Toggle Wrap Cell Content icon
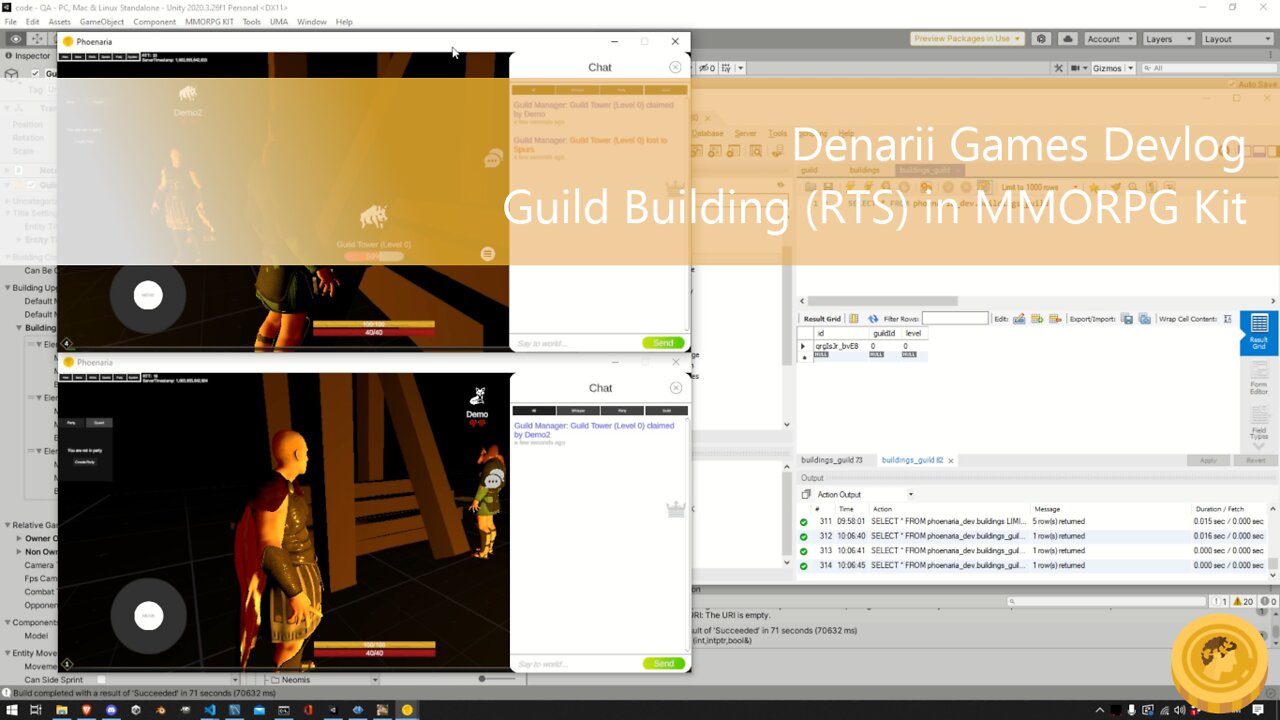The height and width of the screenshot is (720, 1280). 1227,319
